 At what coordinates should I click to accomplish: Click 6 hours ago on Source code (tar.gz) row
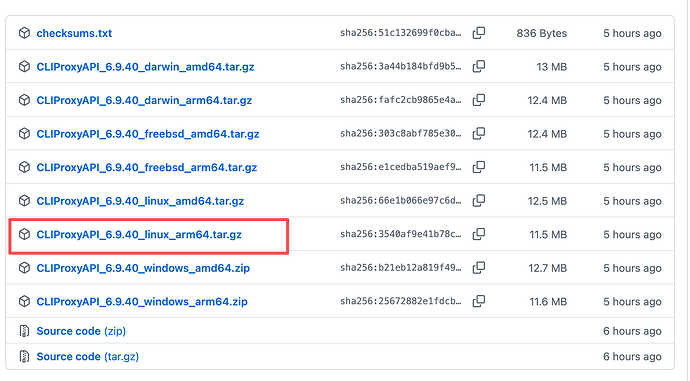pos(632,356)
